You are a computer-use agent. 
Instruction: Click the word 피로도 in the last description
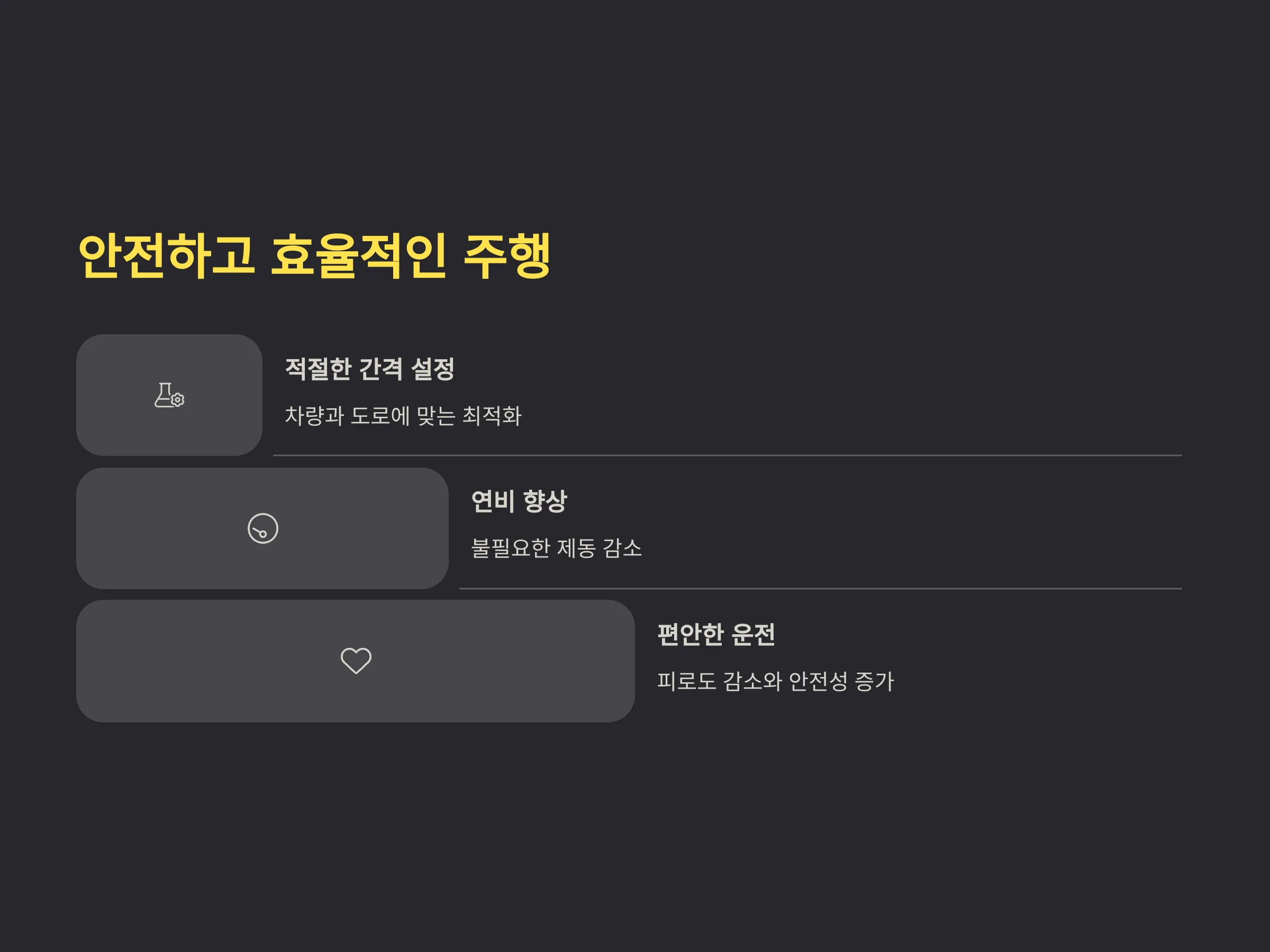(x=687, y=682)
